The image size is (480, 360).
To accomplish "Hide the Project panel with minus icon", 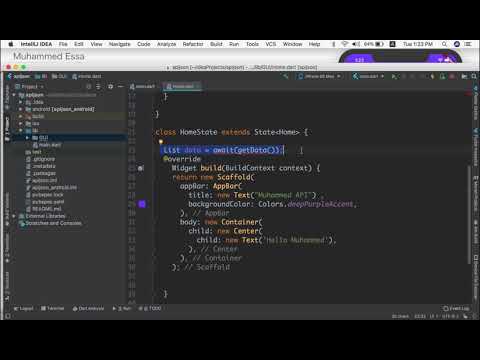I will 120,87.
